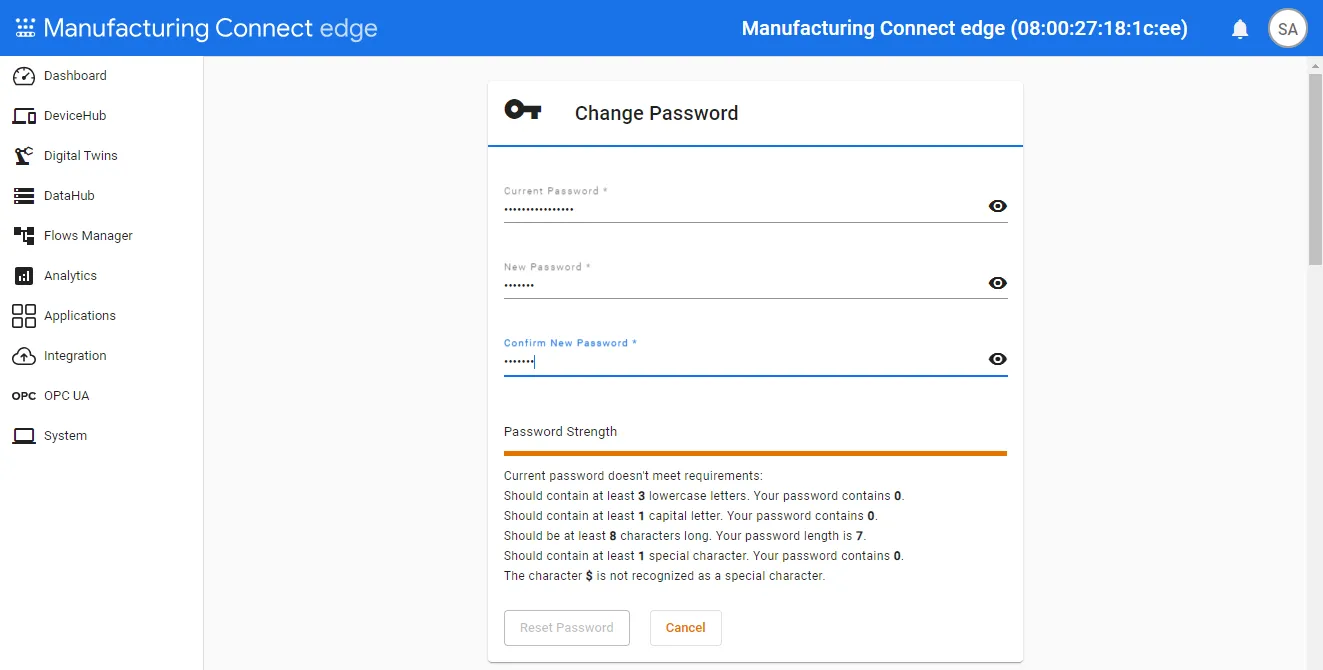Click the key icon in Change Password header
The image size is (1323, 670).
pos(523,110)
